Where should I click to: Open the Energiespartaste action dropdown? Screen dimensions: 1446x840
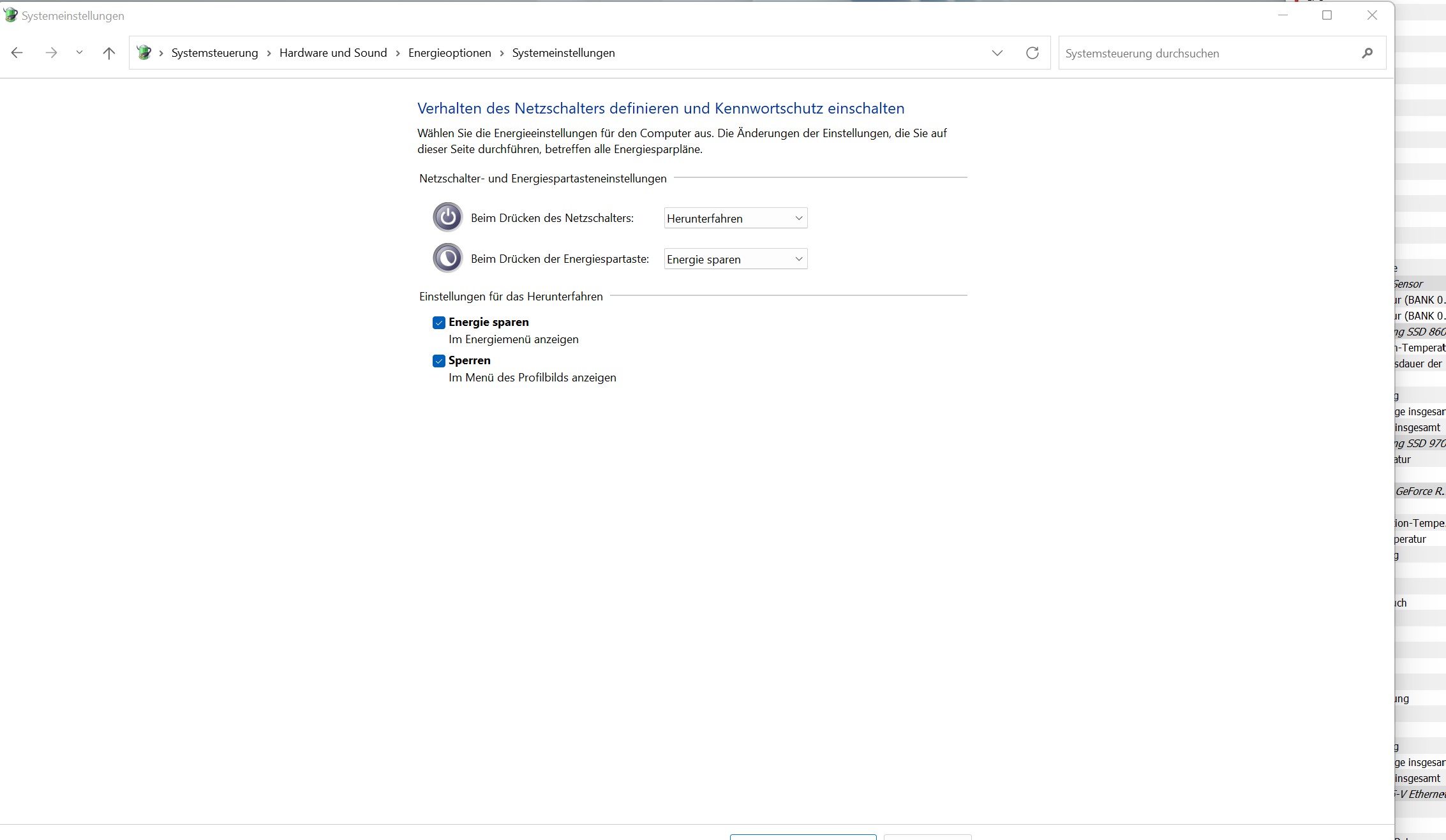tap(735, 259)
